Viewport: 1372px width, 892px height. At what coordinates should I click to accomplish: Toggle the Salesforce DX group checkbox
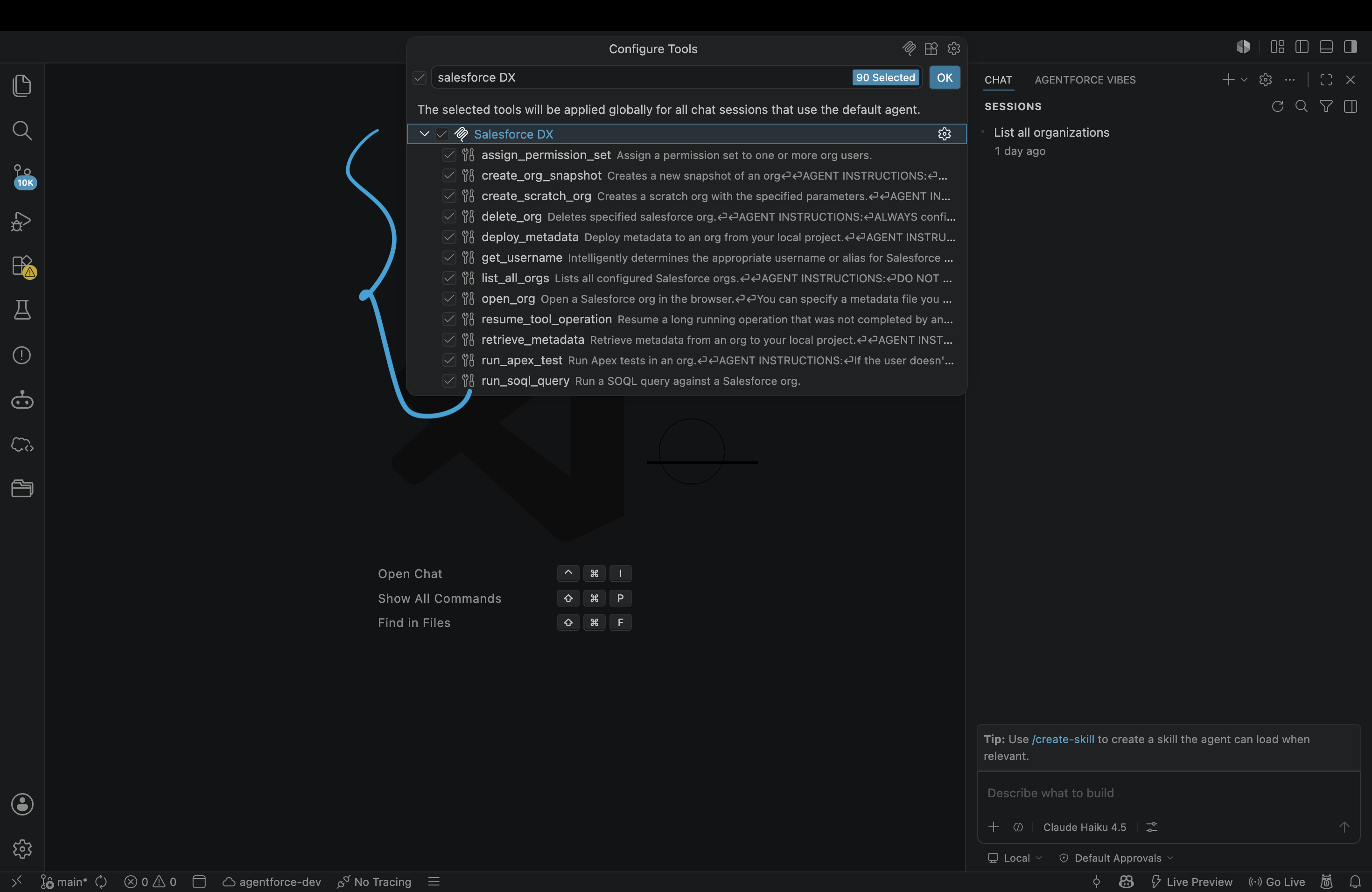pos(441,134)
